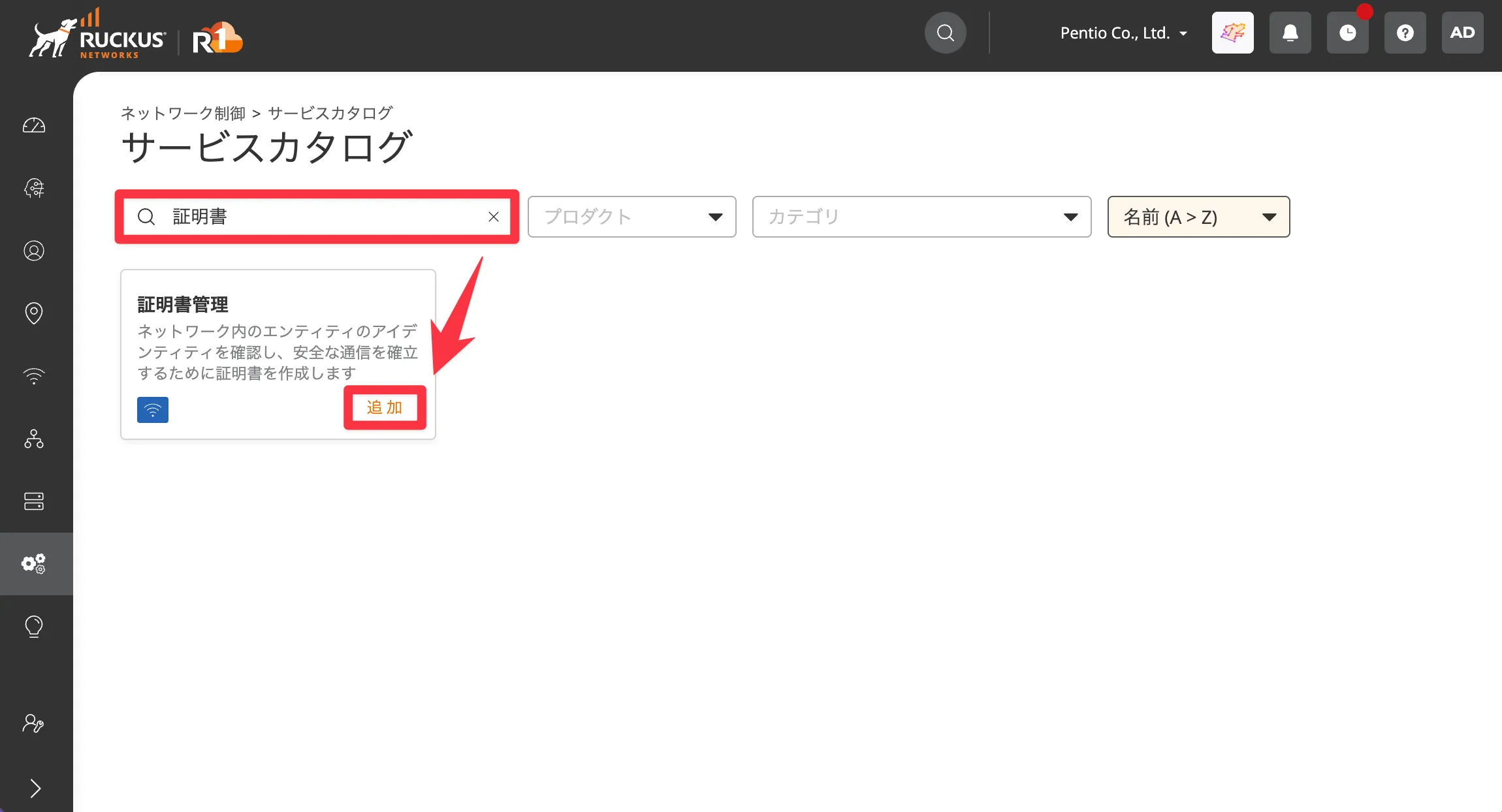Open the 名前 (A > Z) sort dropdown

click(x=1198, y=217)
